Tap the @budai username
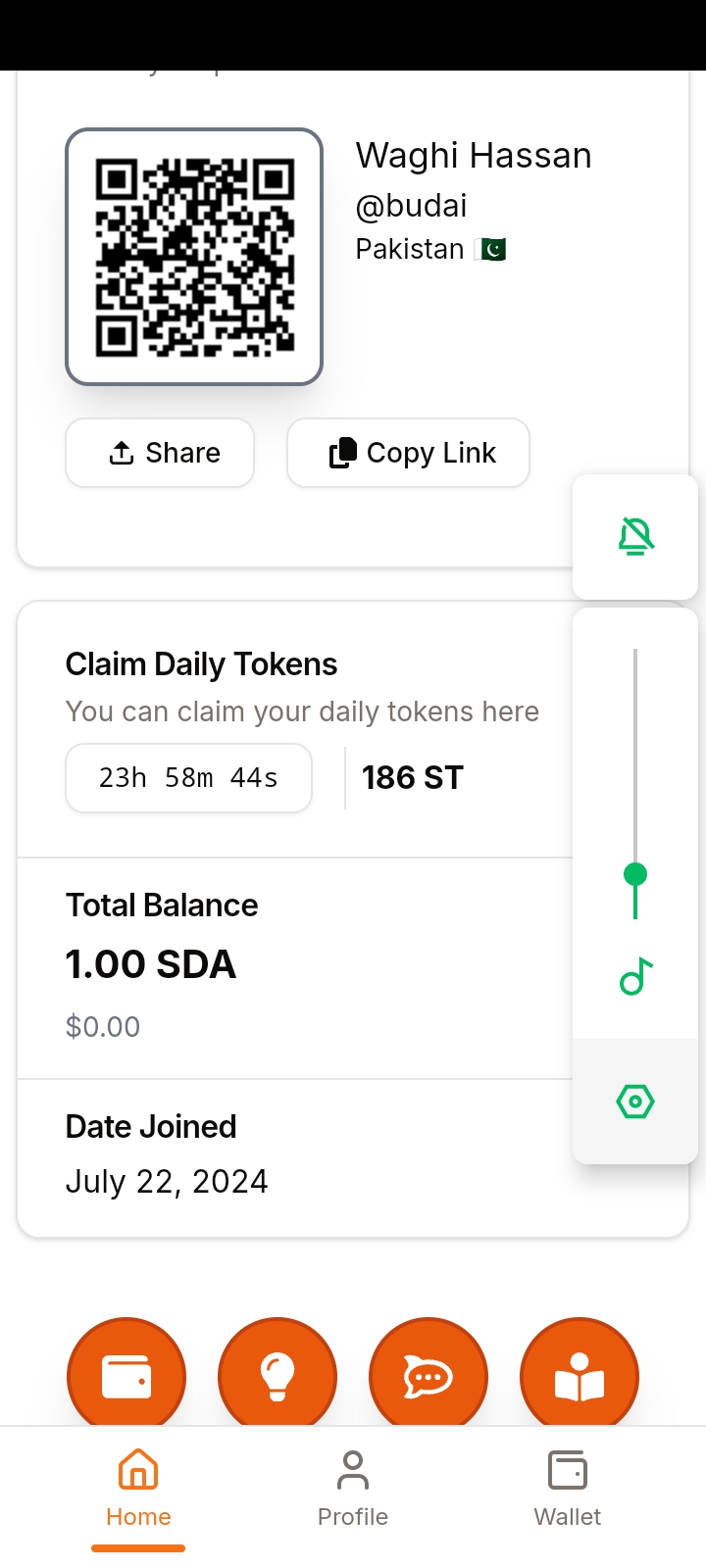This screenshot has width=706, height=1568. pyautogui.click(x=411, y=206)
